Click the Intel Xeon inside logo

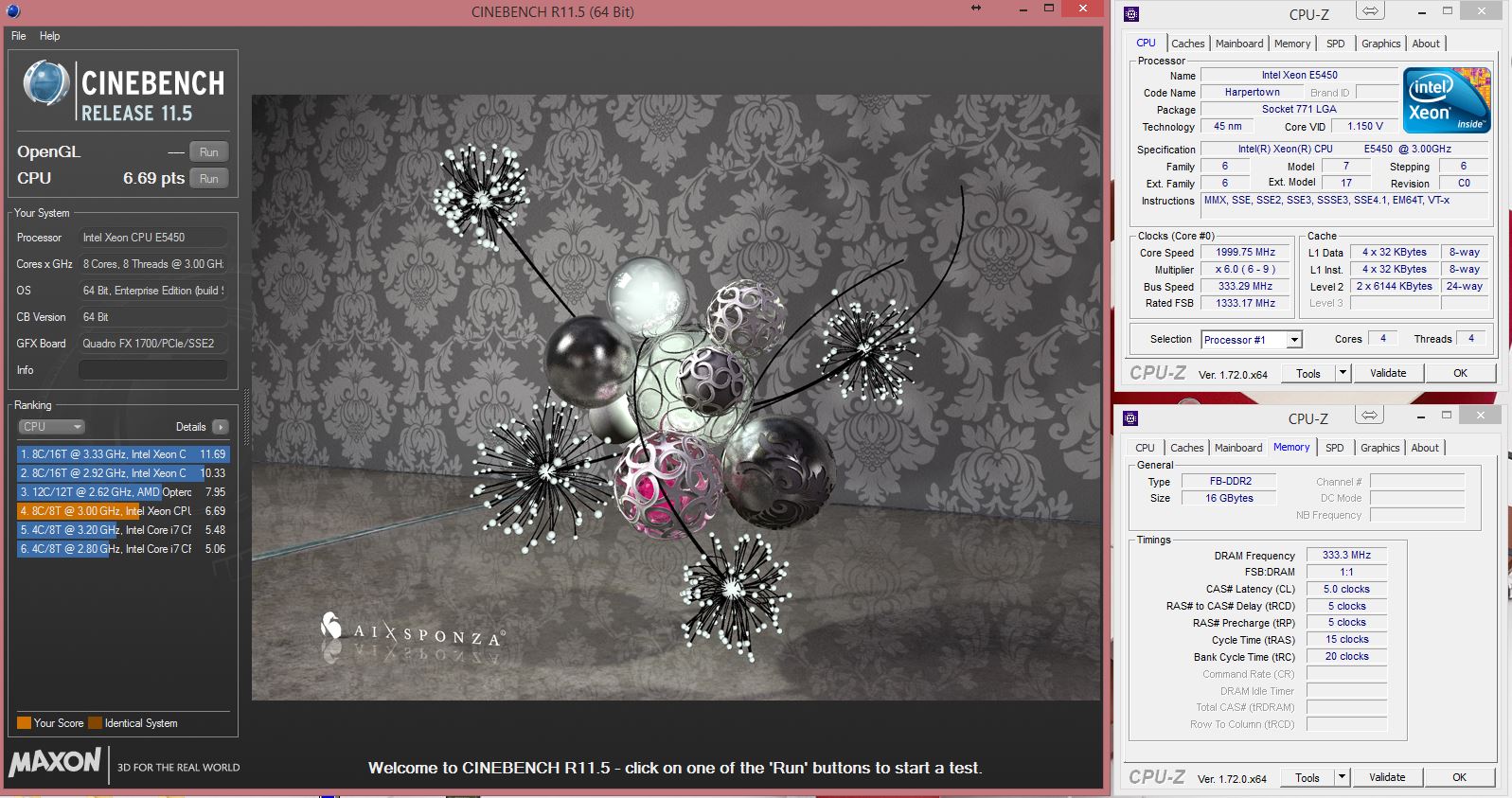click(x=1447, y=100)
